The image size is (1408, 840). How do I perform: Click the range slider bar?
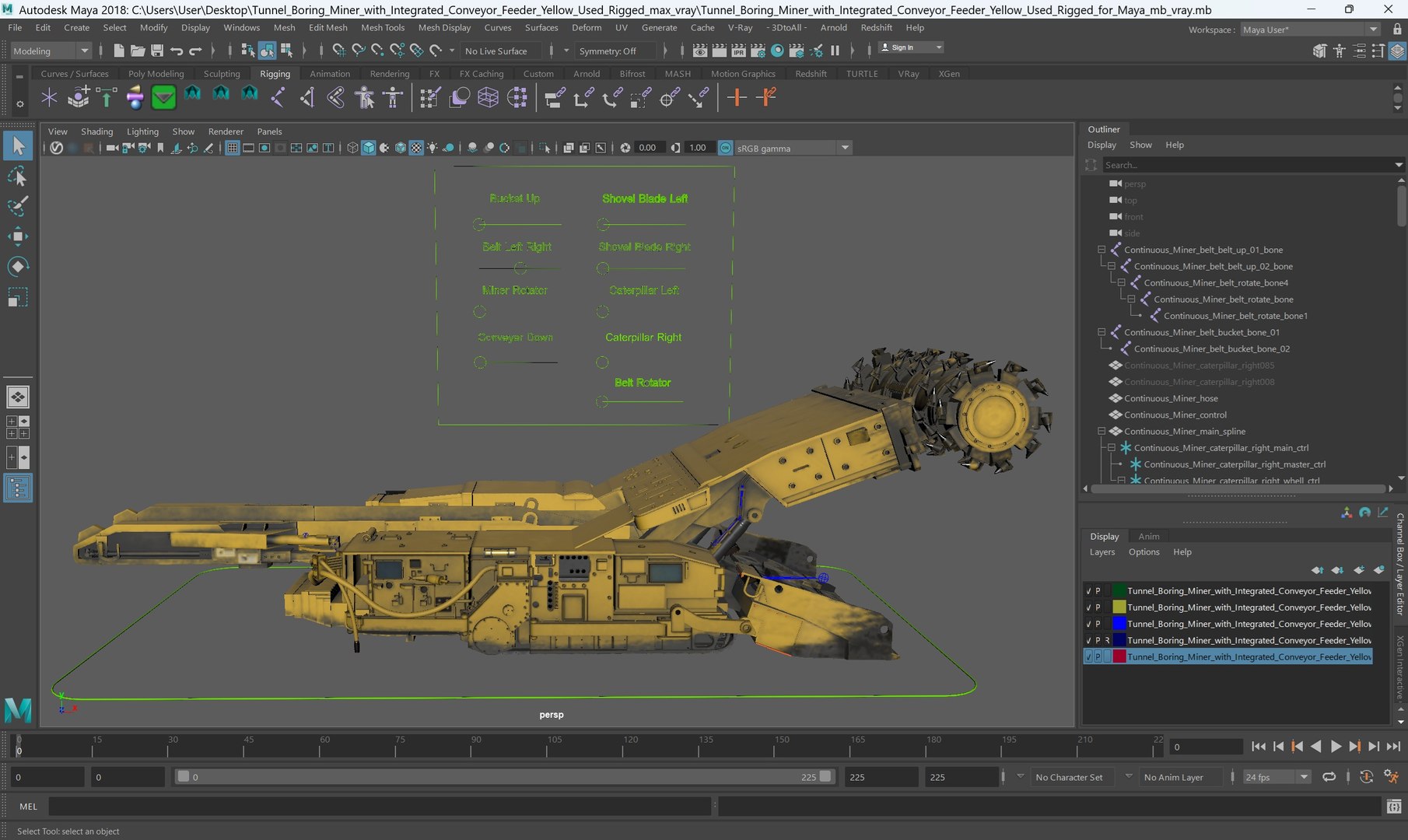(504, 777)
